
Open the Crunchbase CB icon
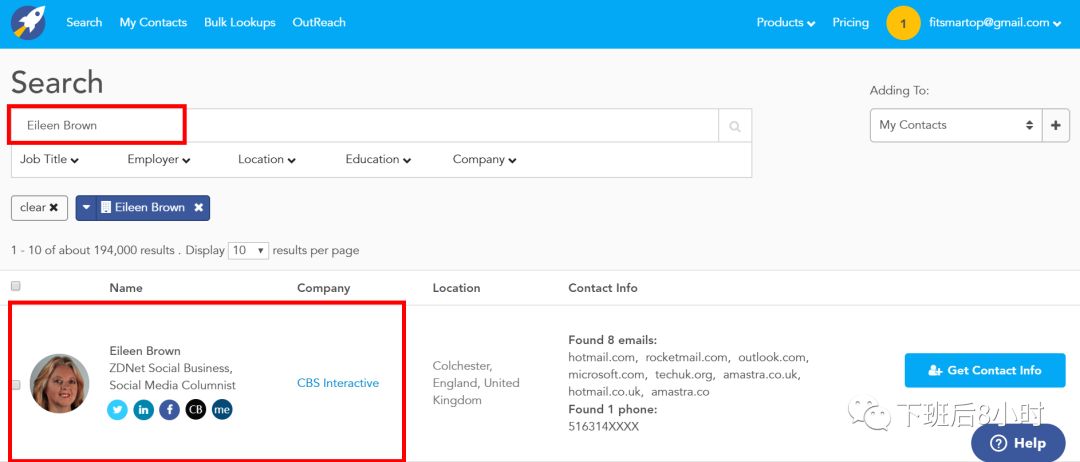click(x=196, y=409)
